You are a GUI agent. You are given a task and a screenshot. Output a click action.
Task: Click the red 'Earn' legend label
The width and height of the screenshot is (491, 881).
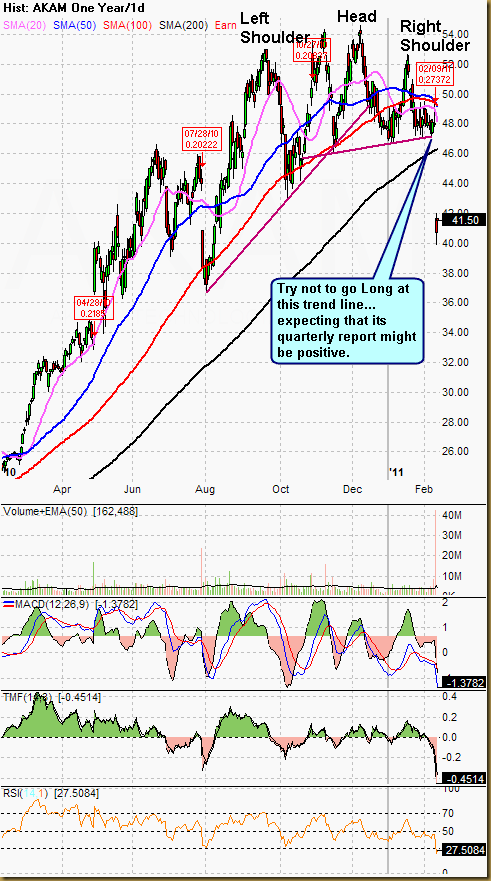coord(225,26)
